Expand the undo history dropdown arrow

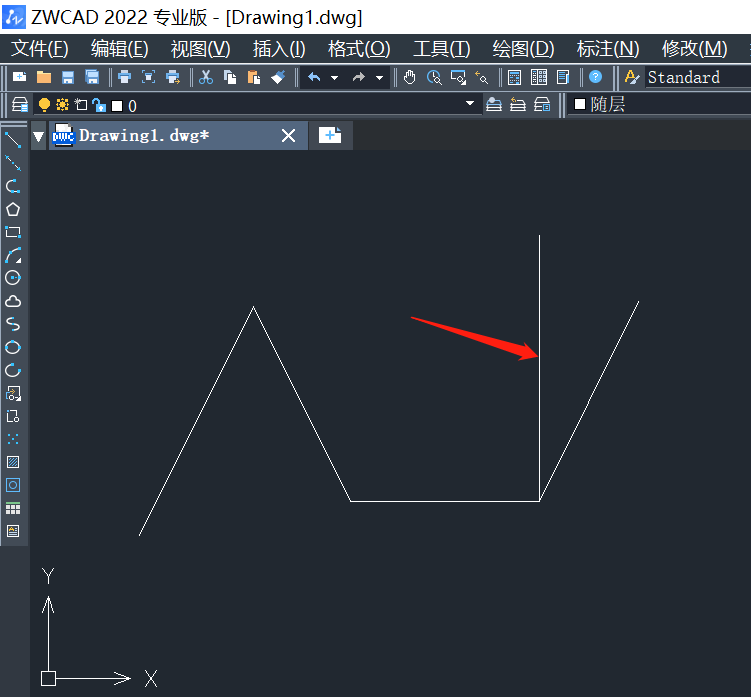click(x=335, y=78)
